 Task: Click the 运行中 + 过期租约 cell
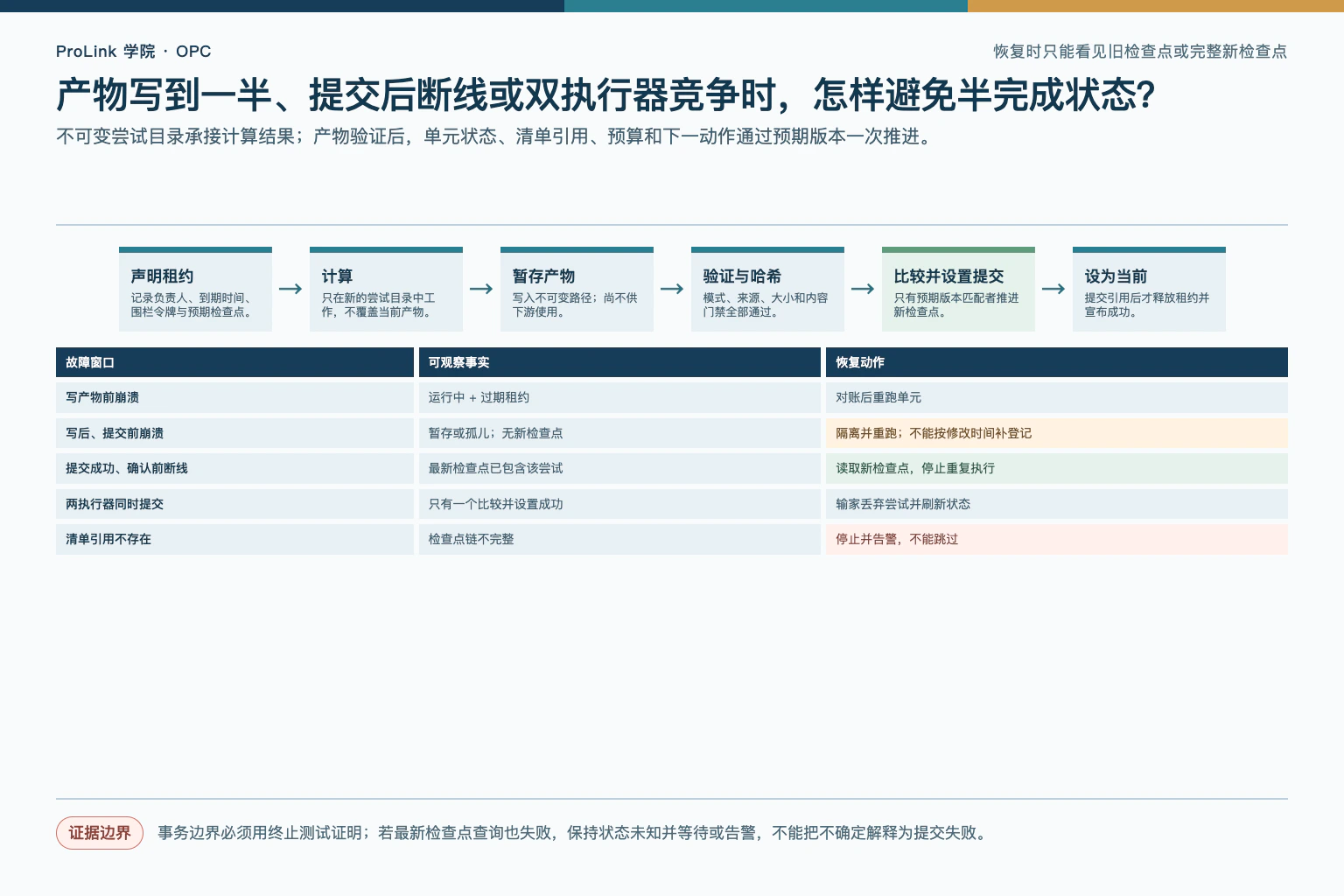619,397
